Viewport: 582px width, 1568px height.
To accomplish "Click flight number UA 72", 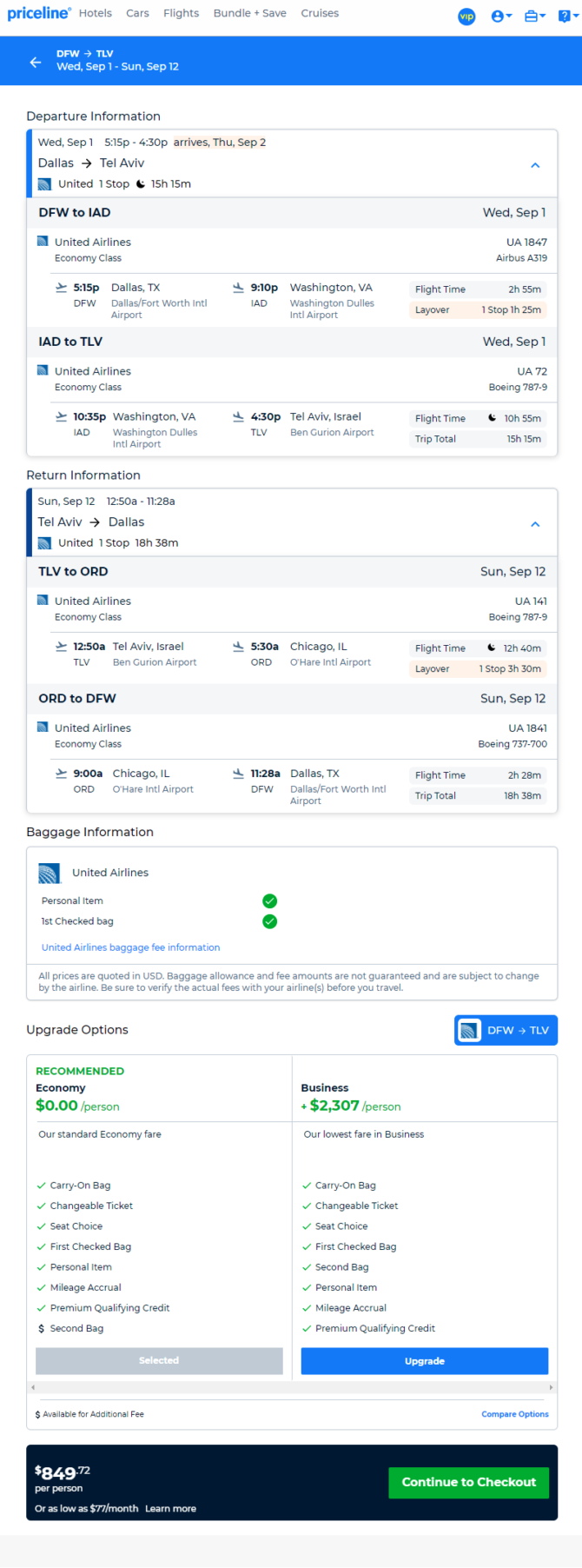I will coord(532,371).
